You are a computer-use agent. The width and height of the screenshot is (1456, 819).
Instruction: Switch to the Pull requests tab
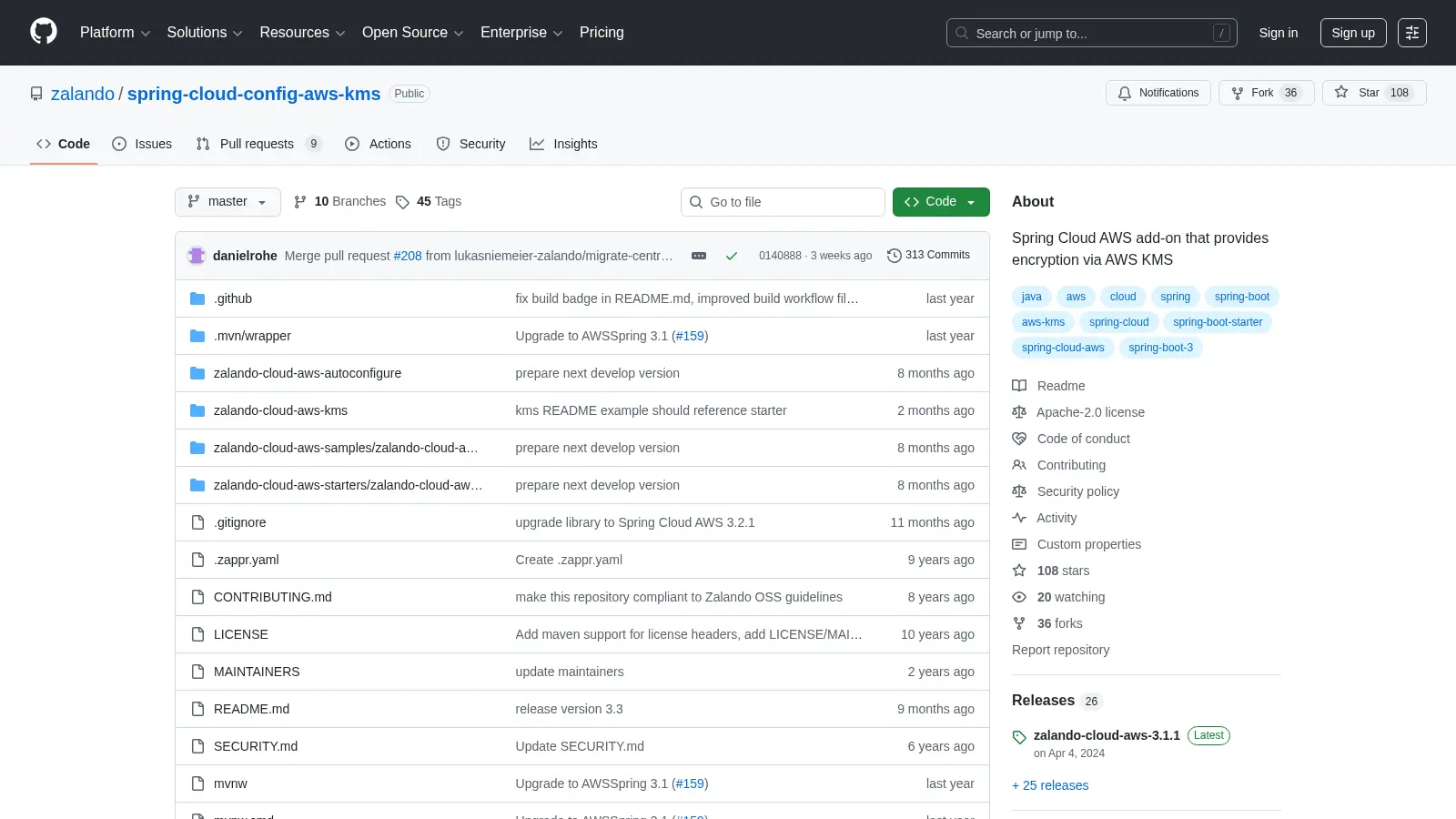coord(259,144)
